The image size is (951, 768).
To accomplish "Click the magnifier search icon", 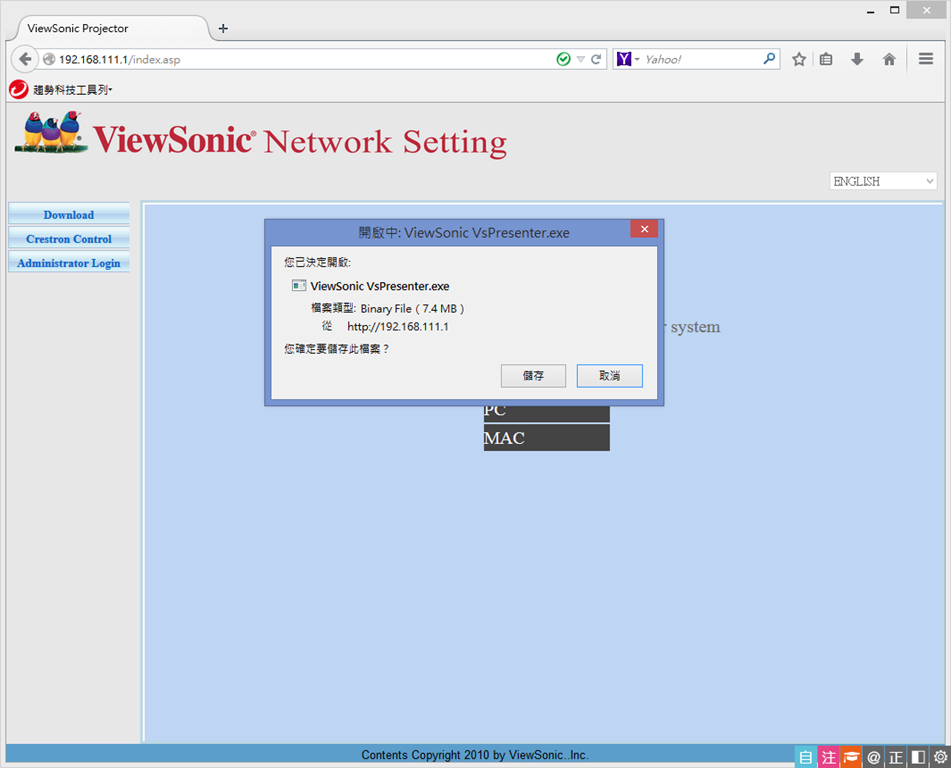I will 769,59.
